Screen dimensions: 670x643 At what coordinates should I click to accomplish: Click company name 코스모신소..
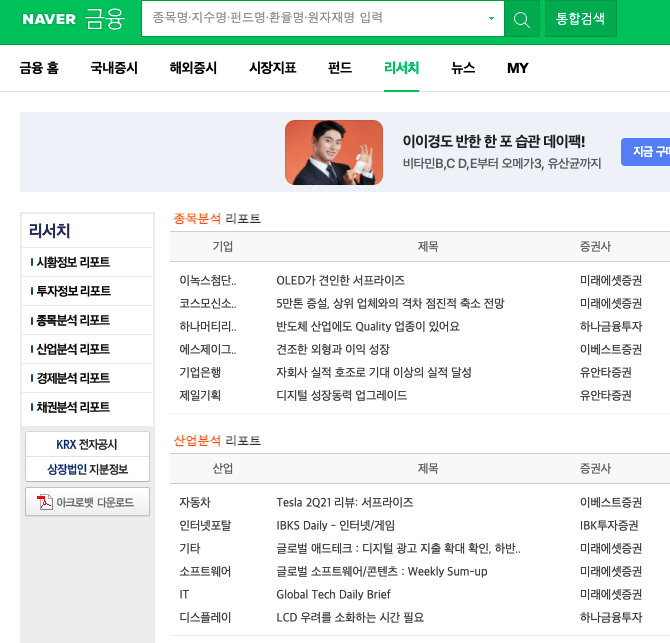pos(208,304)
